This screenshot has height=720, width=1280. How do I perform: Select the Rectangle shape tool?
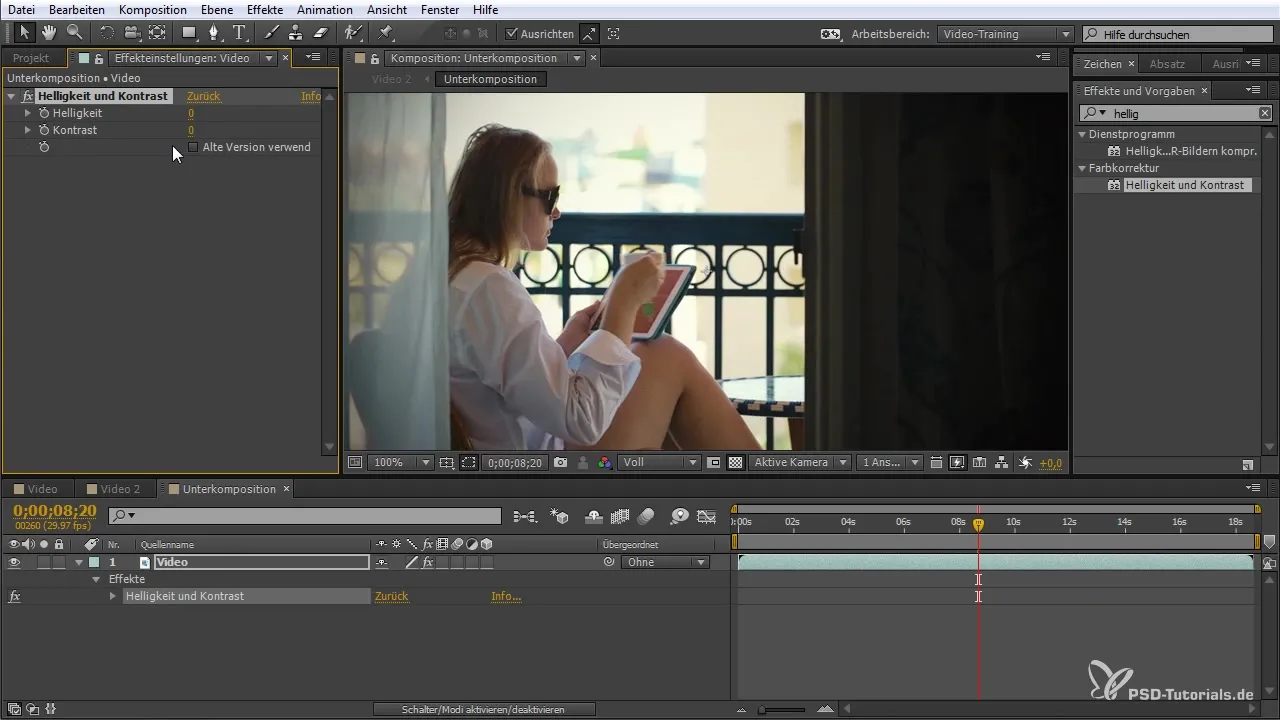pos(189,33)
